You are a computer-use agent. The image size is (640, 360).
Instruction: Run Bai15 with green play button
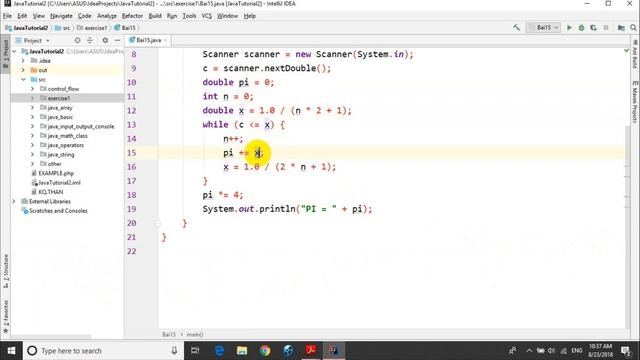coord(569,28)
